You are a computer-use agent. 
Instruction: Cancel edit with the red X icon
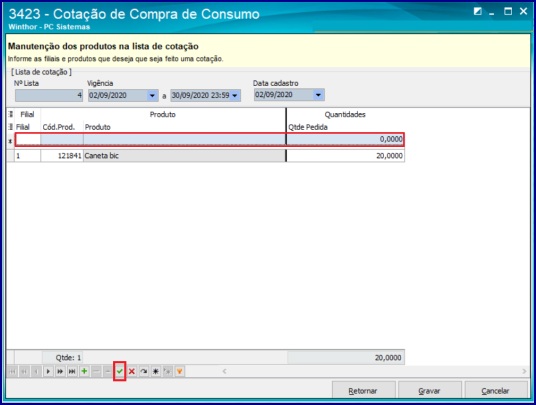(x=132, y=372)
